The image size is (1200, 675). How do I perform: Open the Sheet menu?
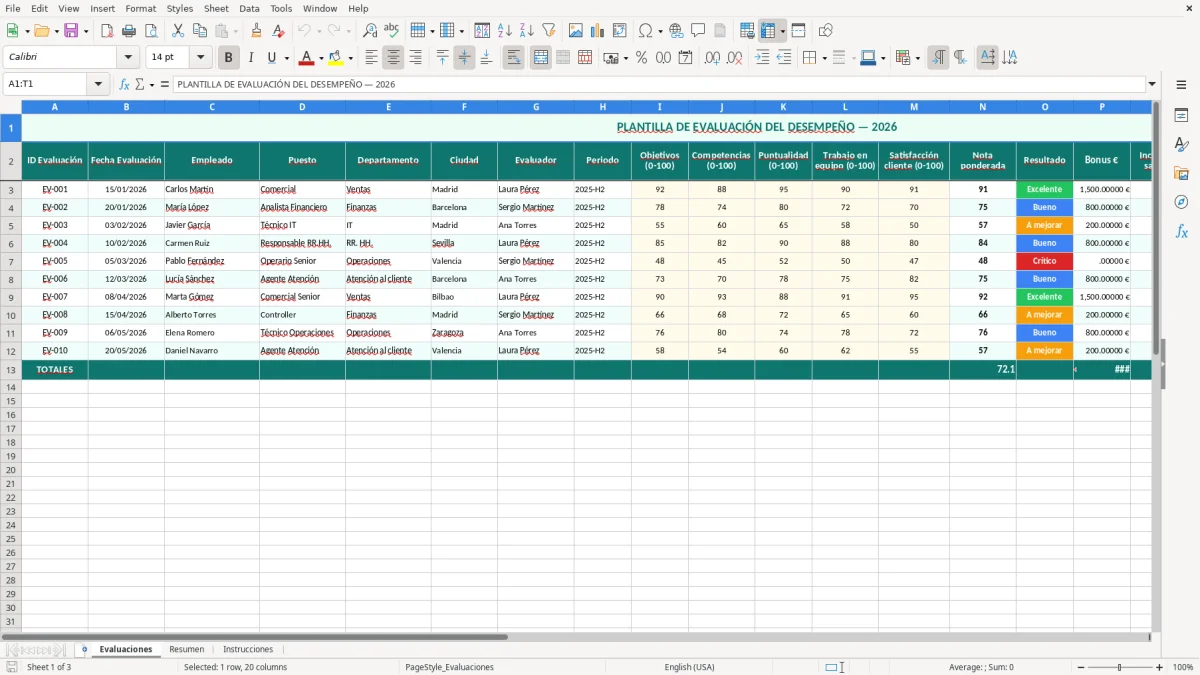(216, 8)
